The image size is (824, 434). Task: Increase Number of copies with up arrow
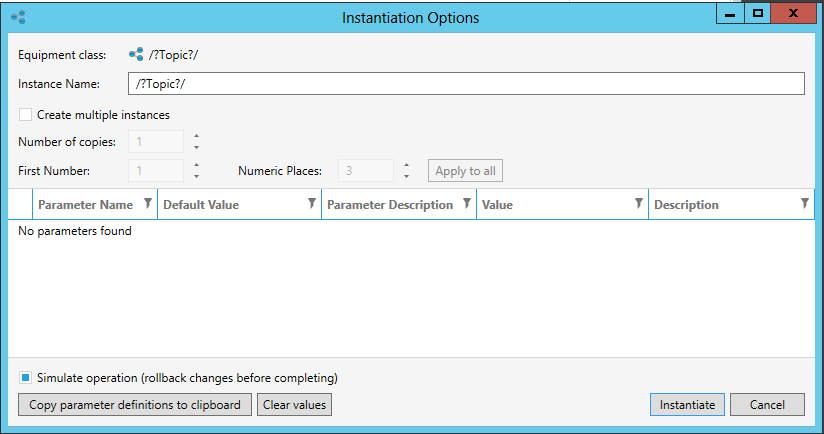point(196,137)
